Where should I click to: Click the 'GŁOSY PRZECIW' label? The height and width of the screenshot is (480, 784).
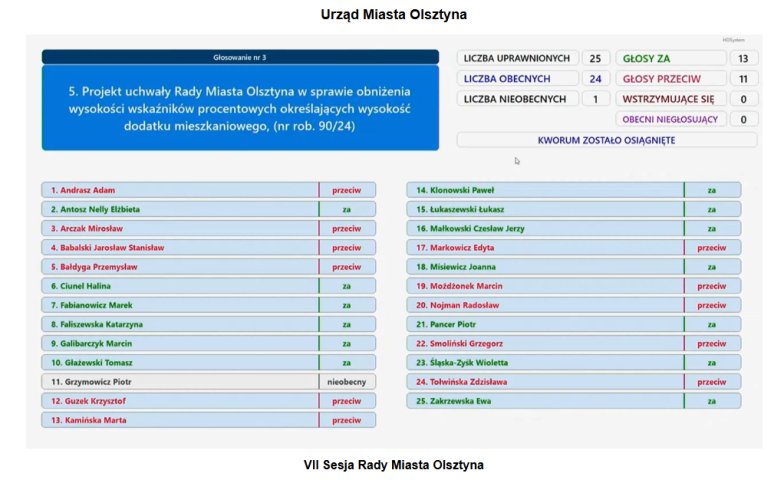pyautogui.click(x=670, y=78)
